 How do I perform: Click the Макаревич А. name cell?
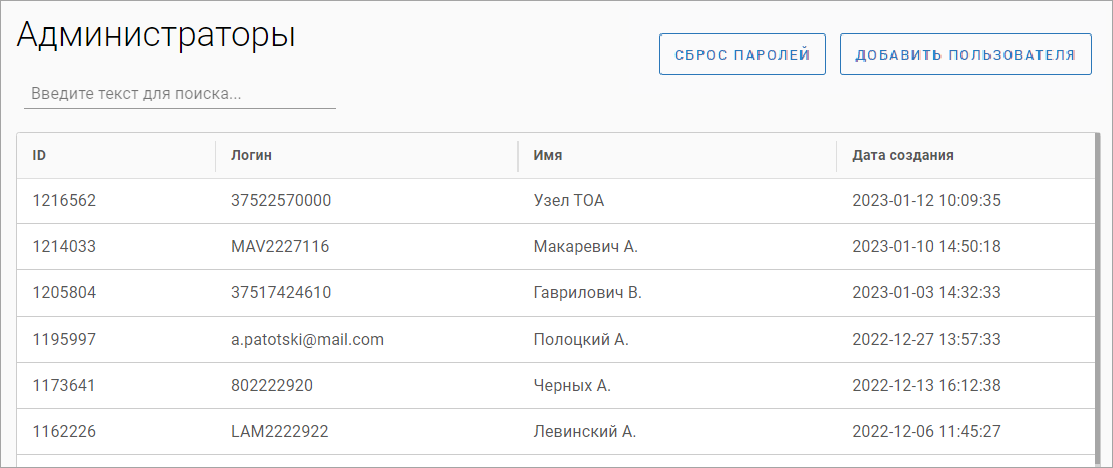point(585,247)
